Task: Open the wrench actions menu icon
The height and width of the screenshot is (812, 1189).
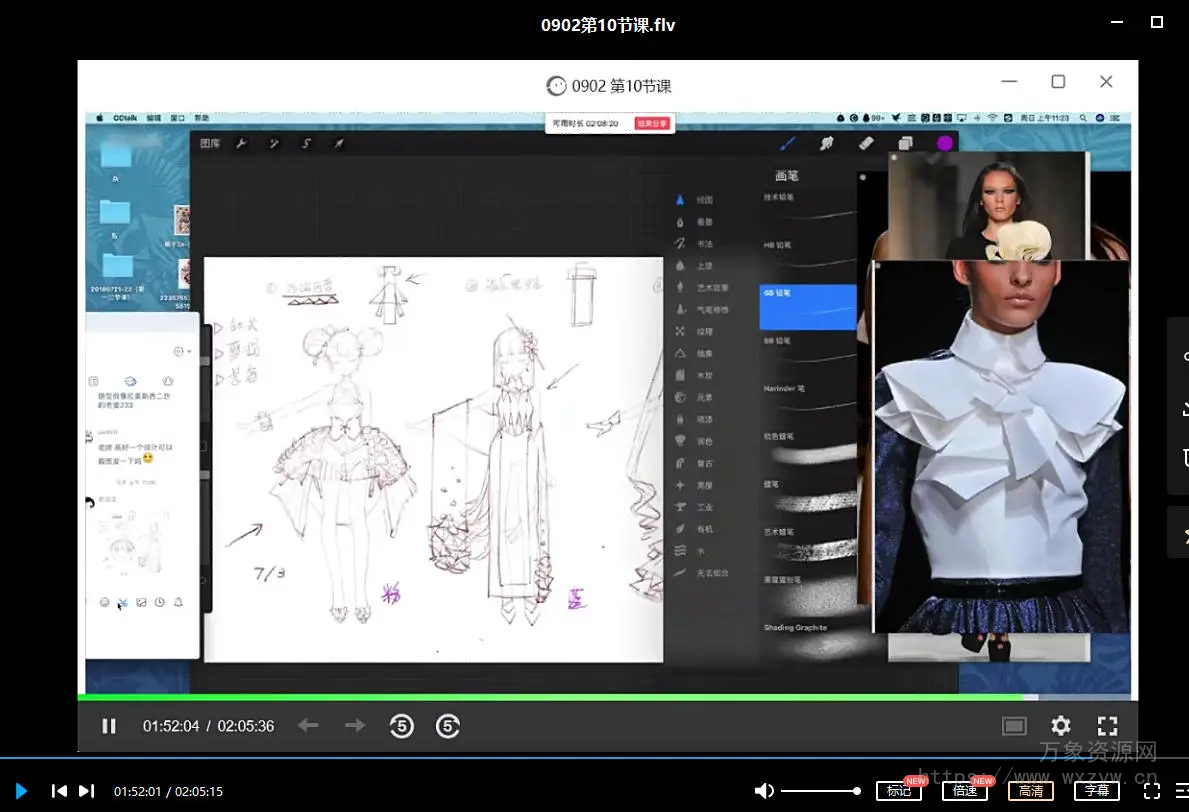Action: pyautogui.click(x=241, y=144)
